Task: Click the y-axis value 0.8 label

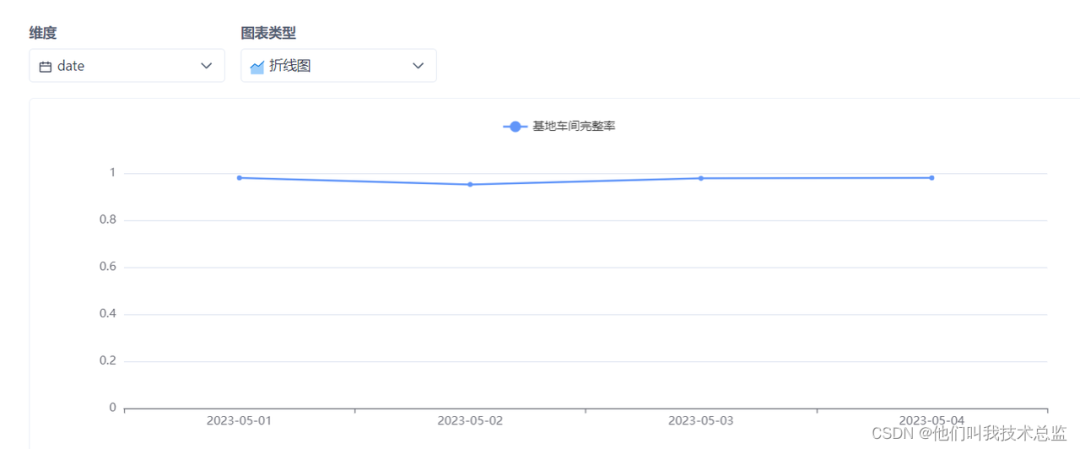Action: (107, 220)
